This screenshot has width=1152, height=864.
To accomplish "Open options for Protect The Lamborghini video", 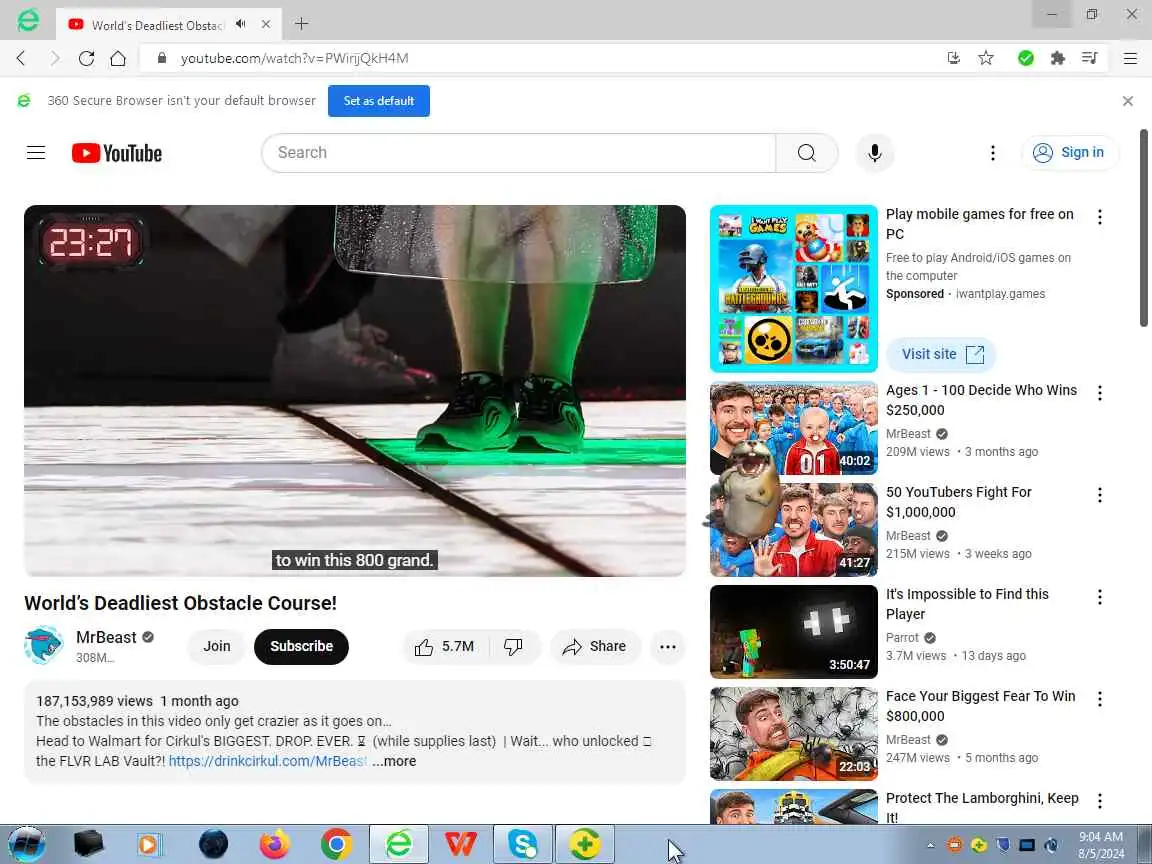I will pyautogui.click(x=1099, y=801).
